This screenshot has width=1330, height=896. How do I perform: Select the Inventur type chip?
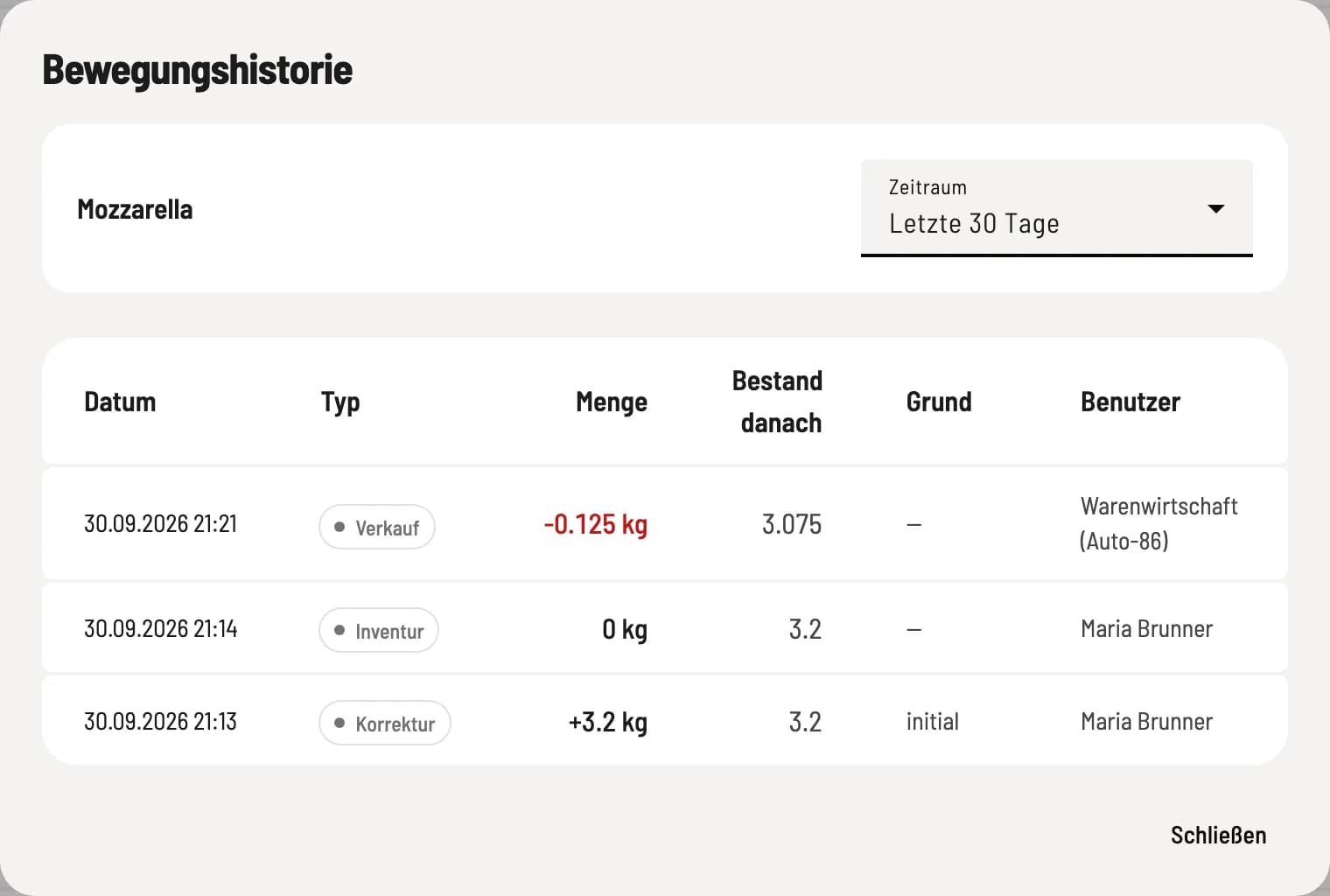pos(379,630)
